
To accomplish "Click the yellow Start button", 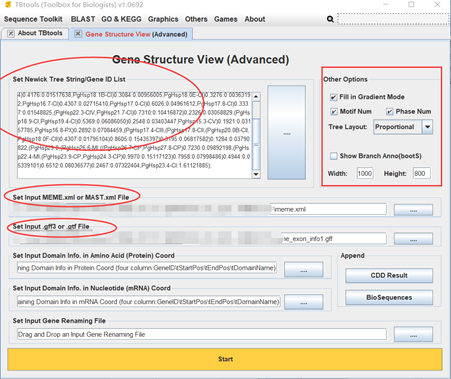I will coord(225,359).
